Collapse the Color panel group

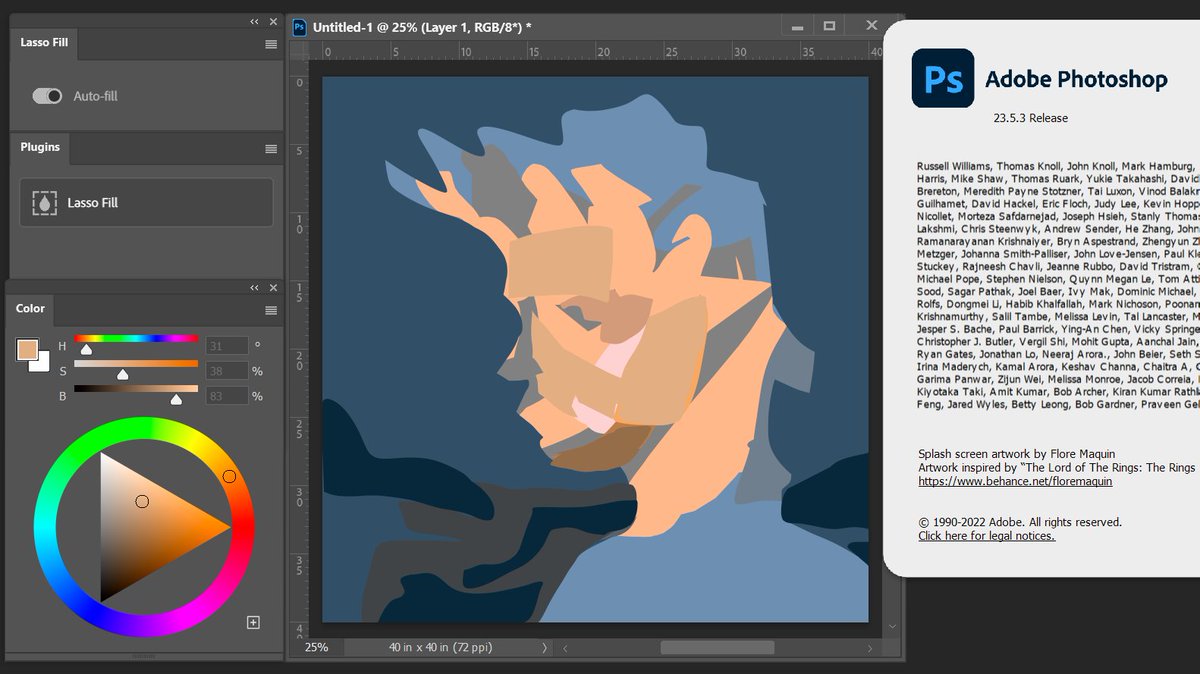click(255, 288)
